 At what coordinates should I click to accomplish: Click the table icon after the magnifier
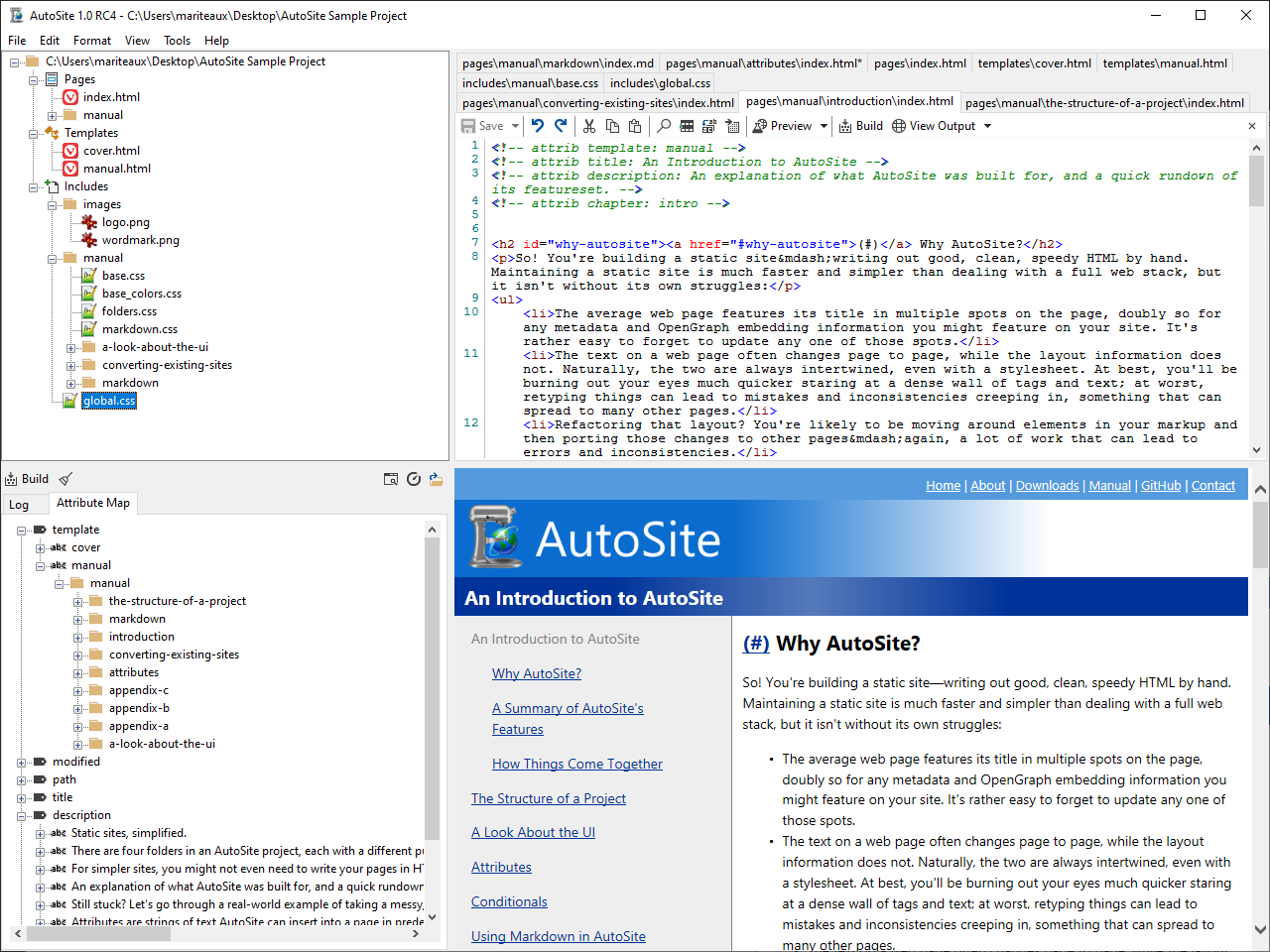point(687,126)
